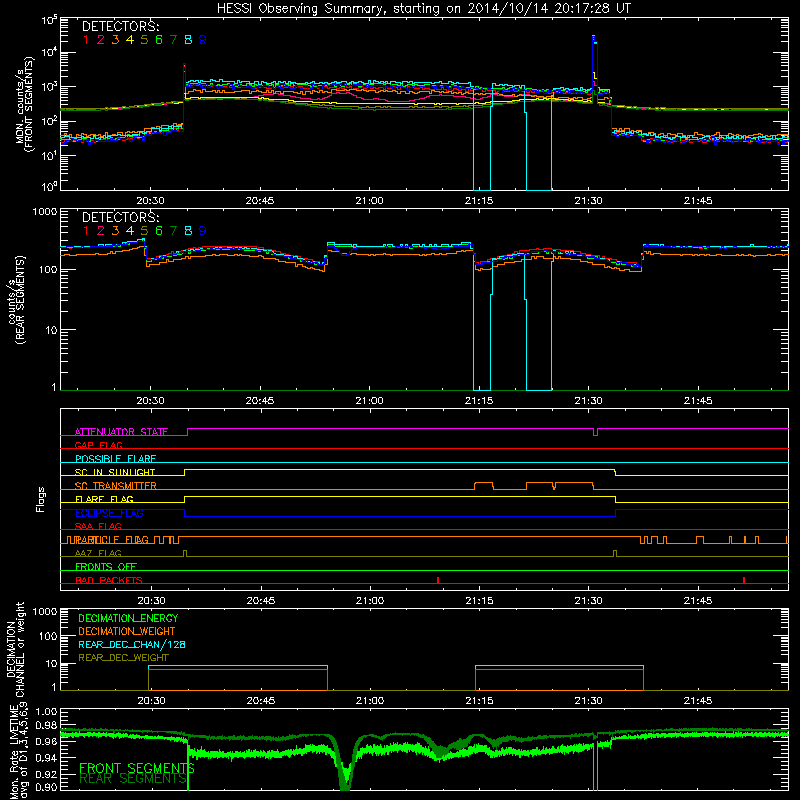This screenshot has width=800, height=800.
Task: Click 0.92 tick on livetime axis
Action: (x=45, y=774)
